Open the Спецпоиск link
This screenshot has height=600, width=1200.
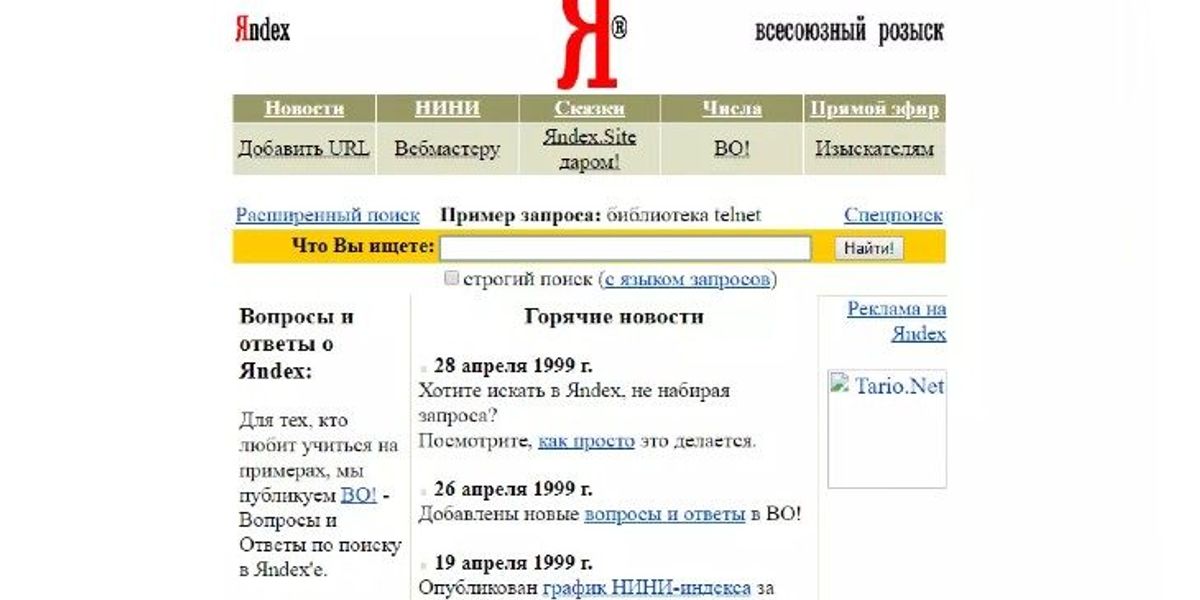pos(893,215)
